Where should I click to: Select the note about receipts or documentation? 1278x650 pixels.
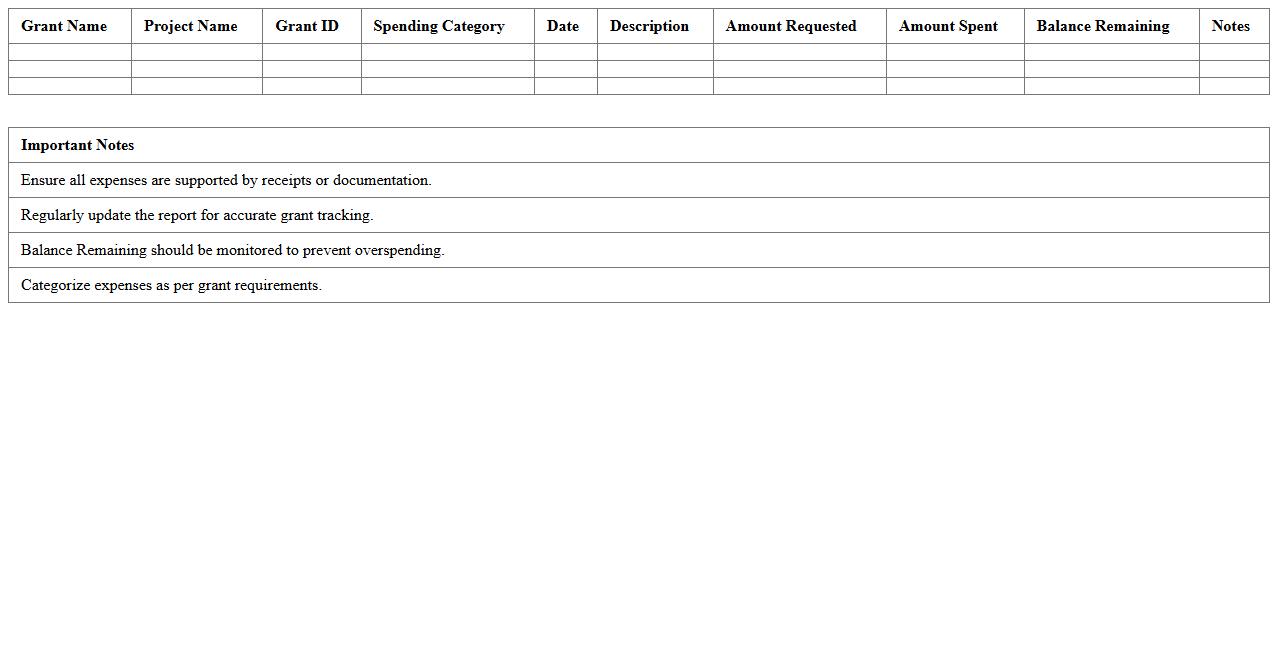pos(226,180)
